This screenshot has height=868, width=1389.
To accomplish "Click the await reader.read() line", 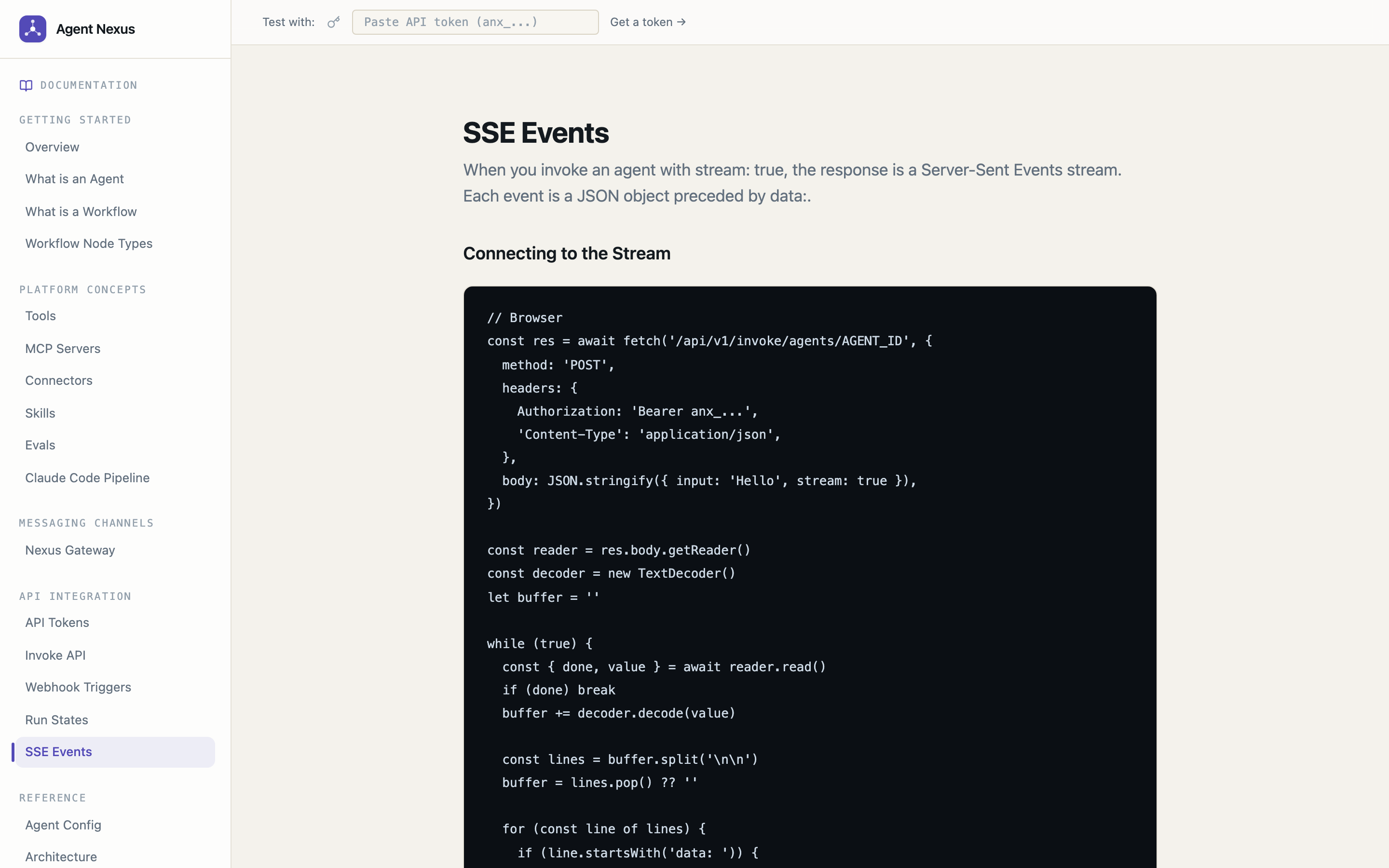I will (664, 667).
